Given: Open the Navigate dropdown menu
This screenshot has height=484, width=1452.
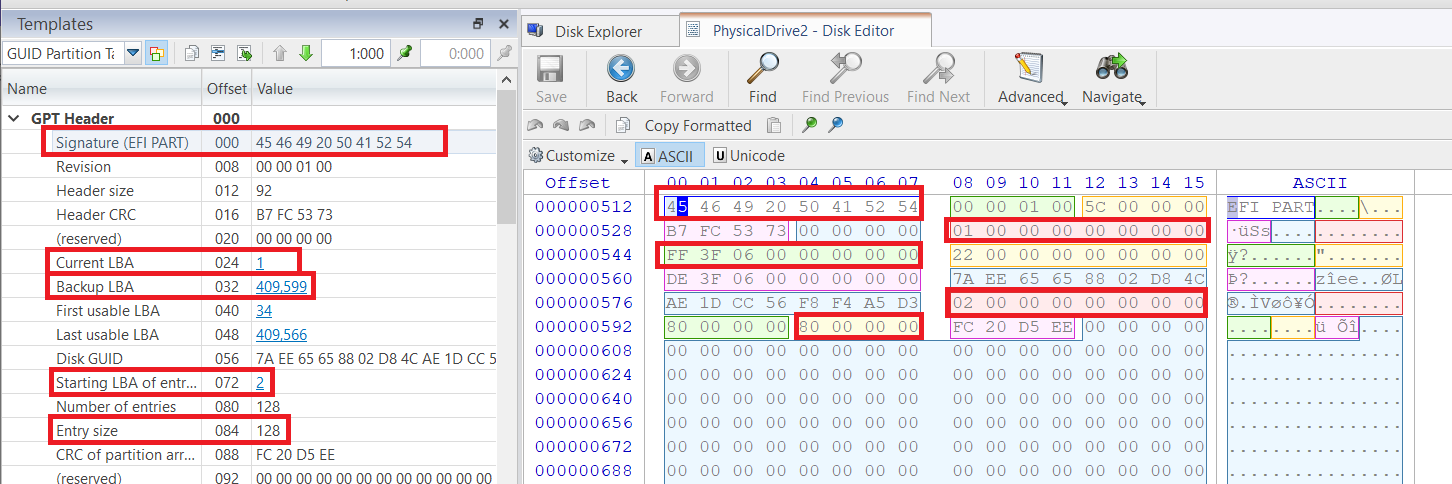Looking at the screenshot, I should (1111, 78).
